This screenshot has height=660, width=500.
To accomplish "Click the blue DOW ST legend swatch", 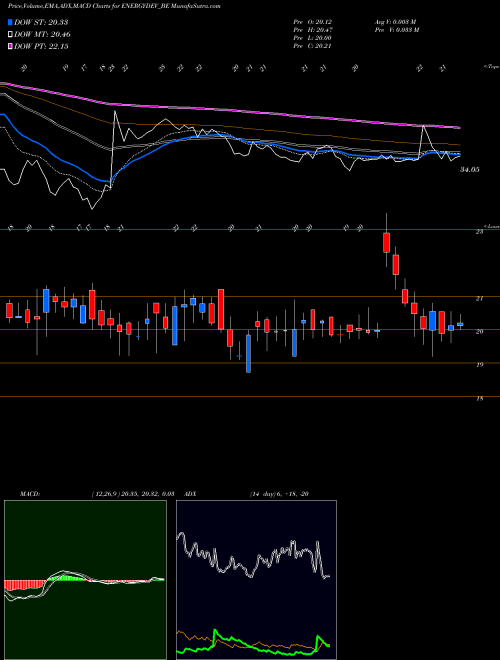I will 11,22.
